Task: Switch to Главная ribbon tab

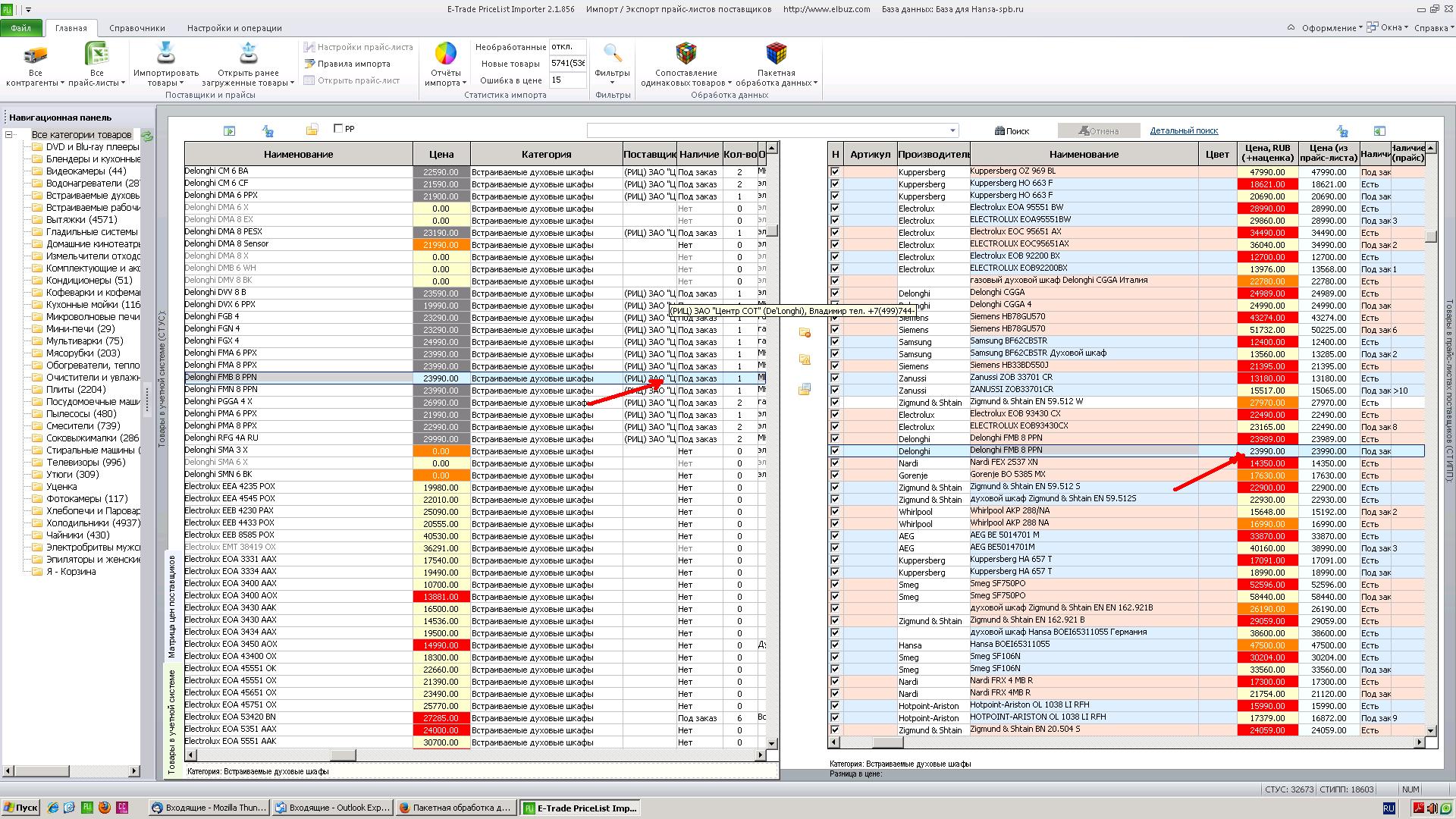Action: coord(71,28)
